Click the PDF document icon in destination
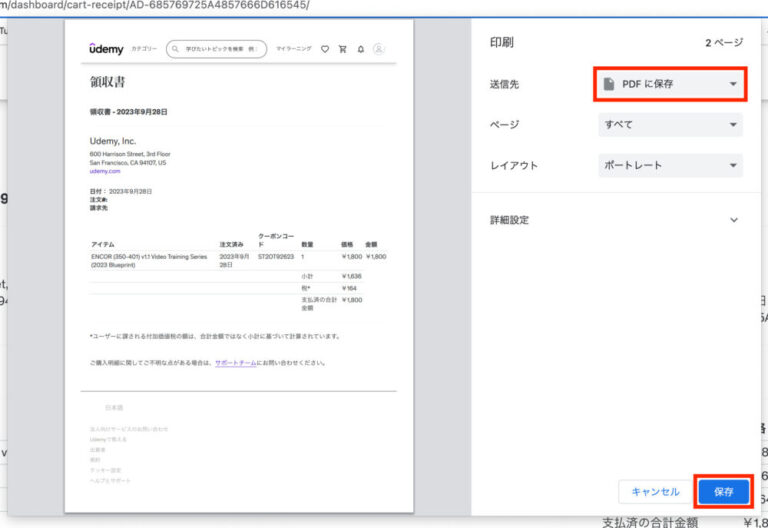Image resolution: width=768 pixels, height=528 pixels. pos(608,84)
